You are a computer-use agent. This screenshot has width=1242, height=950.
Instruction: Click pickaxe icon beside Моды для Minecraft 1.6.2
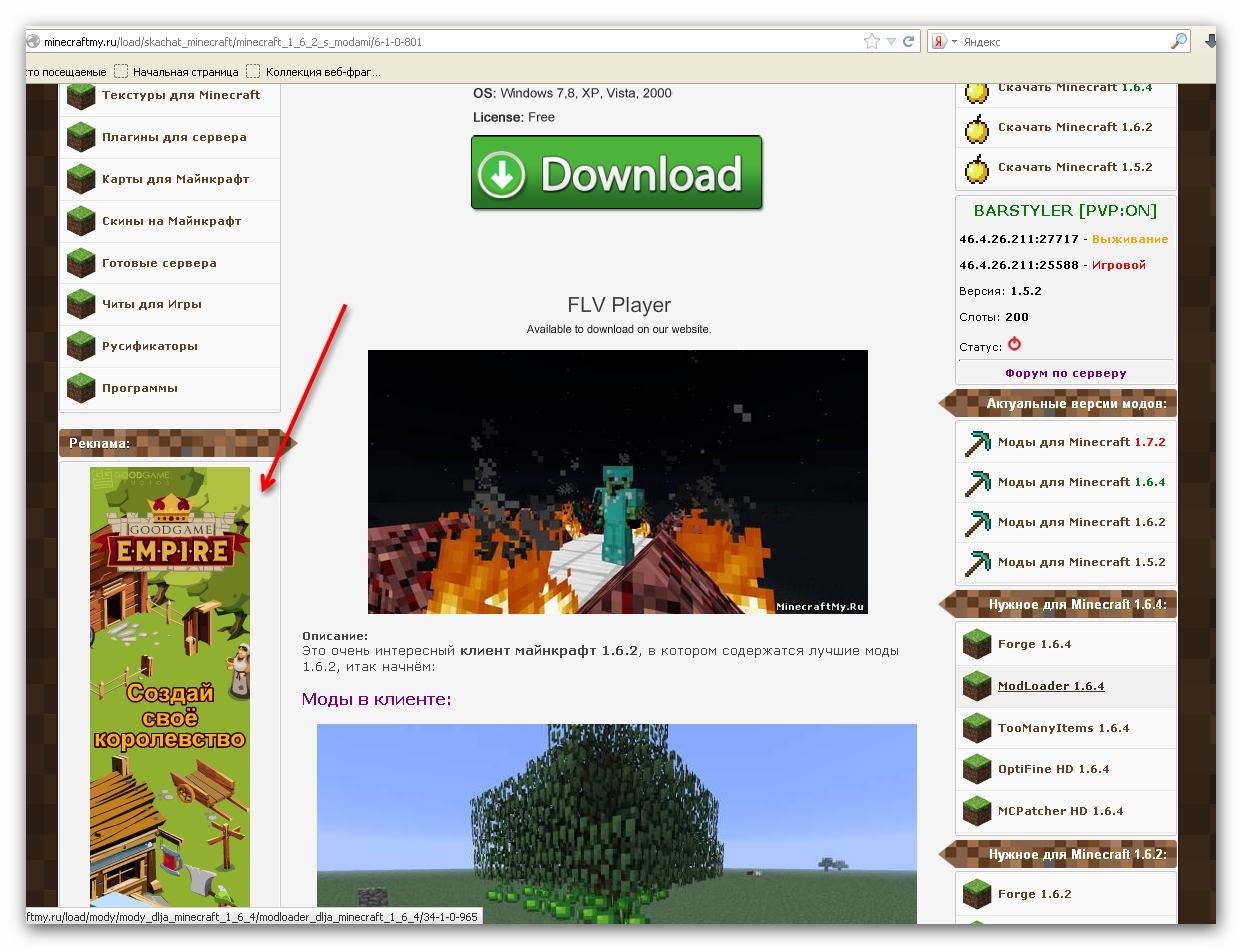(977, 523)
